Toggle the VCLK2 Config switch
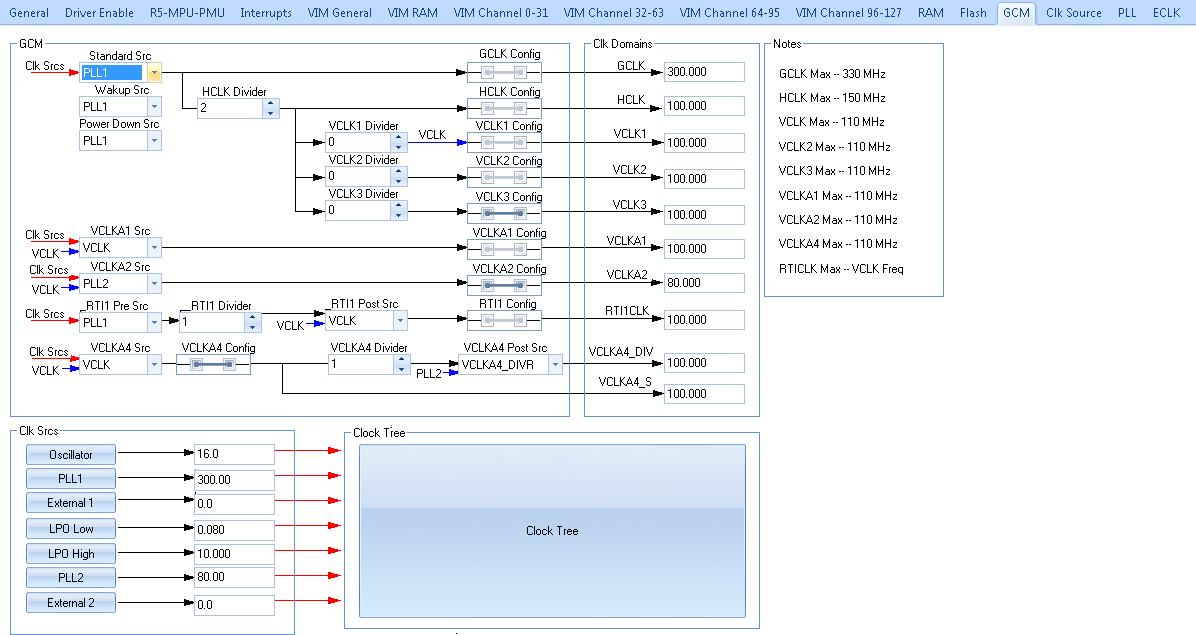Screen dimensions: 1196x635 [x=504, y=178]
